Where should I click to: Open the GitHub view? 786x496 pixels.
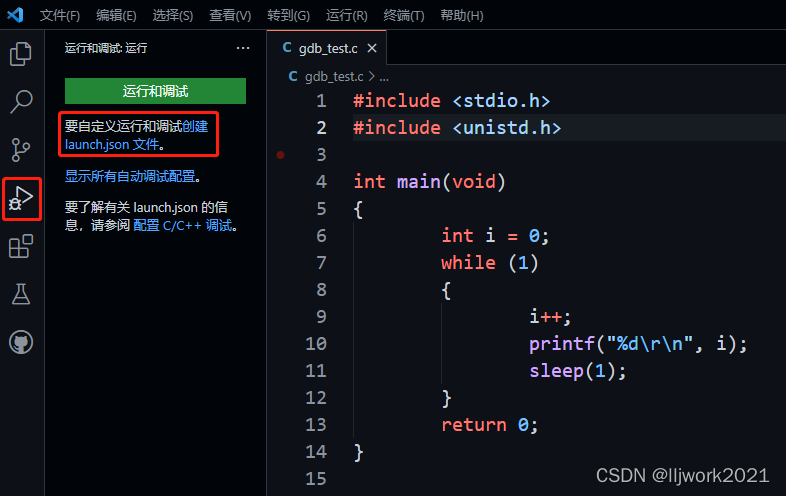[x=21, y=343]
